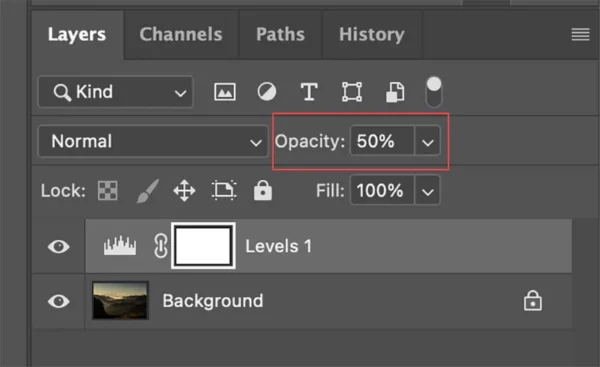Expand the Fill slider arrow
600x367 pixels.
point(427,191)
